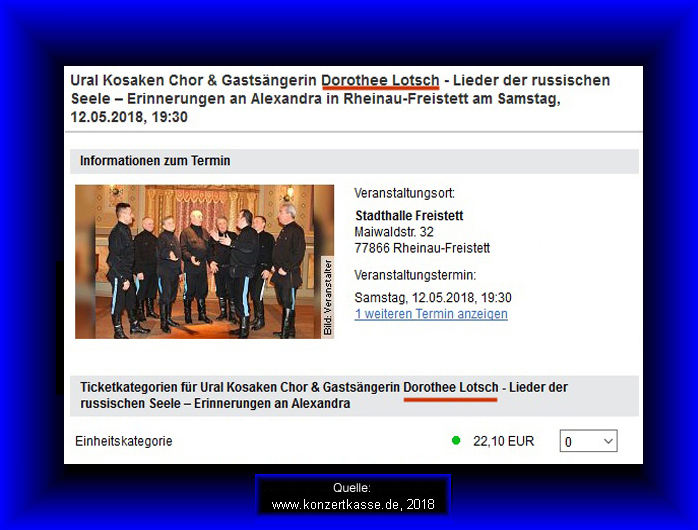
Task: Click the dropdown chevron arrow next to 0
Action: [x=608, y=441]
